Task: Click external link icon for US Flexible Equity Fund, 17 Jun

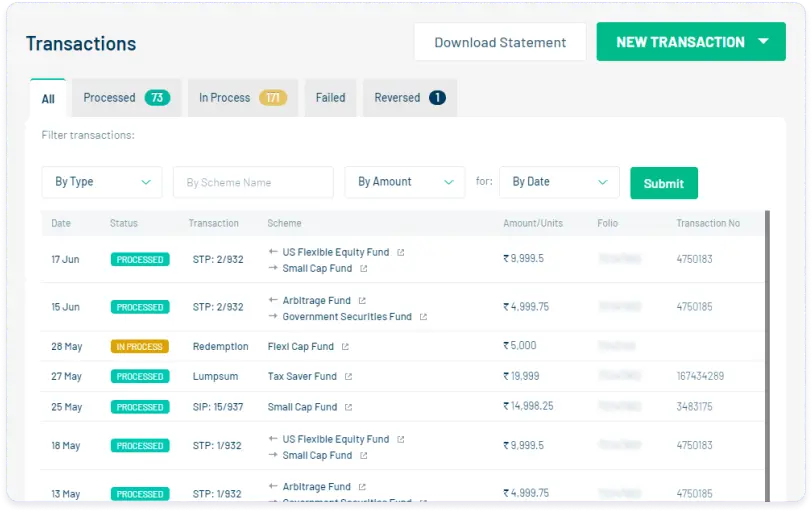Action: click(x=400, y=253)
